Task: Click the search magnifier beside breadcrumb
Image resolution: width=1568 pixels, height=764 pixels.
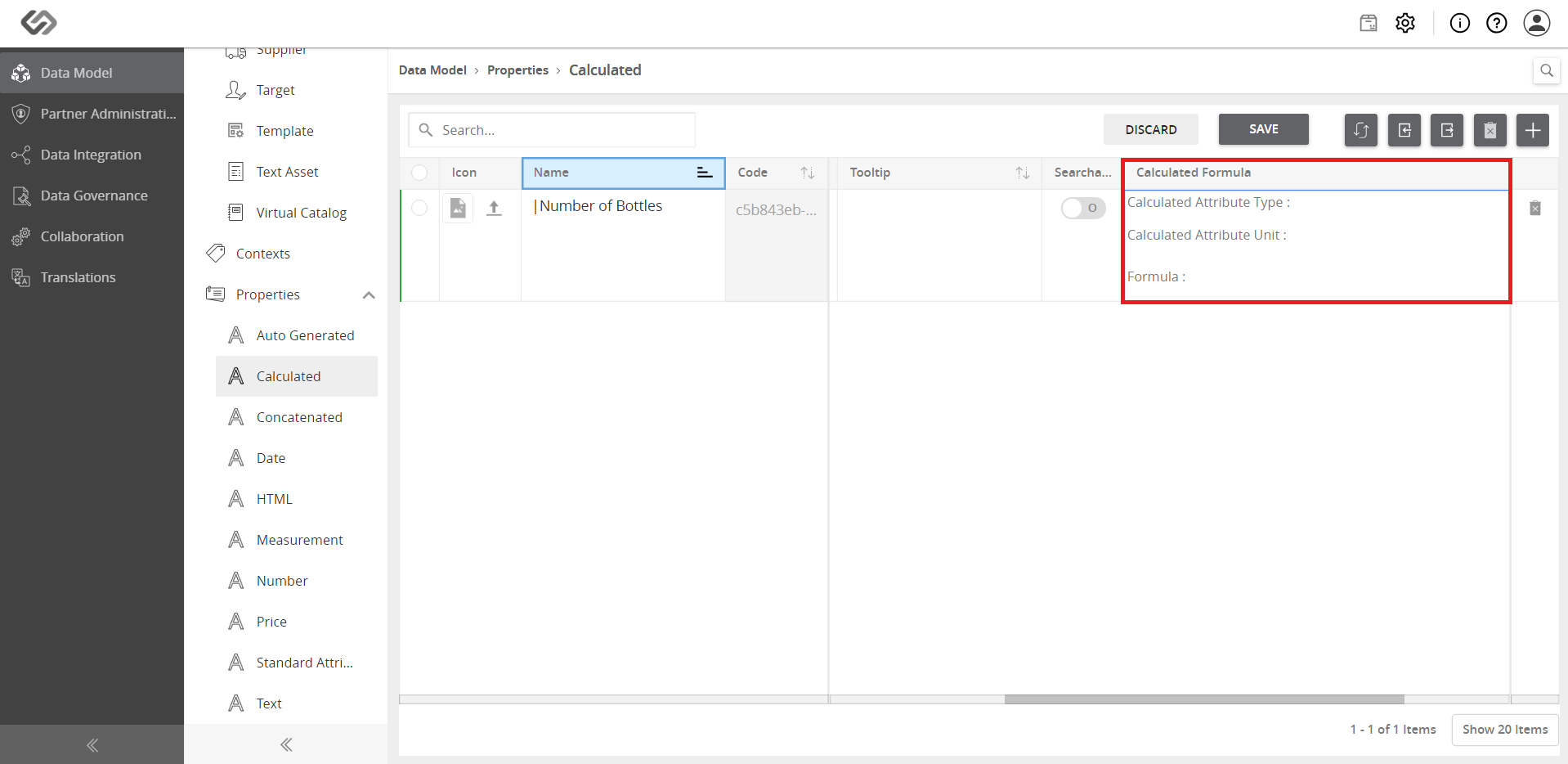Action: [x=1547, y=70]
